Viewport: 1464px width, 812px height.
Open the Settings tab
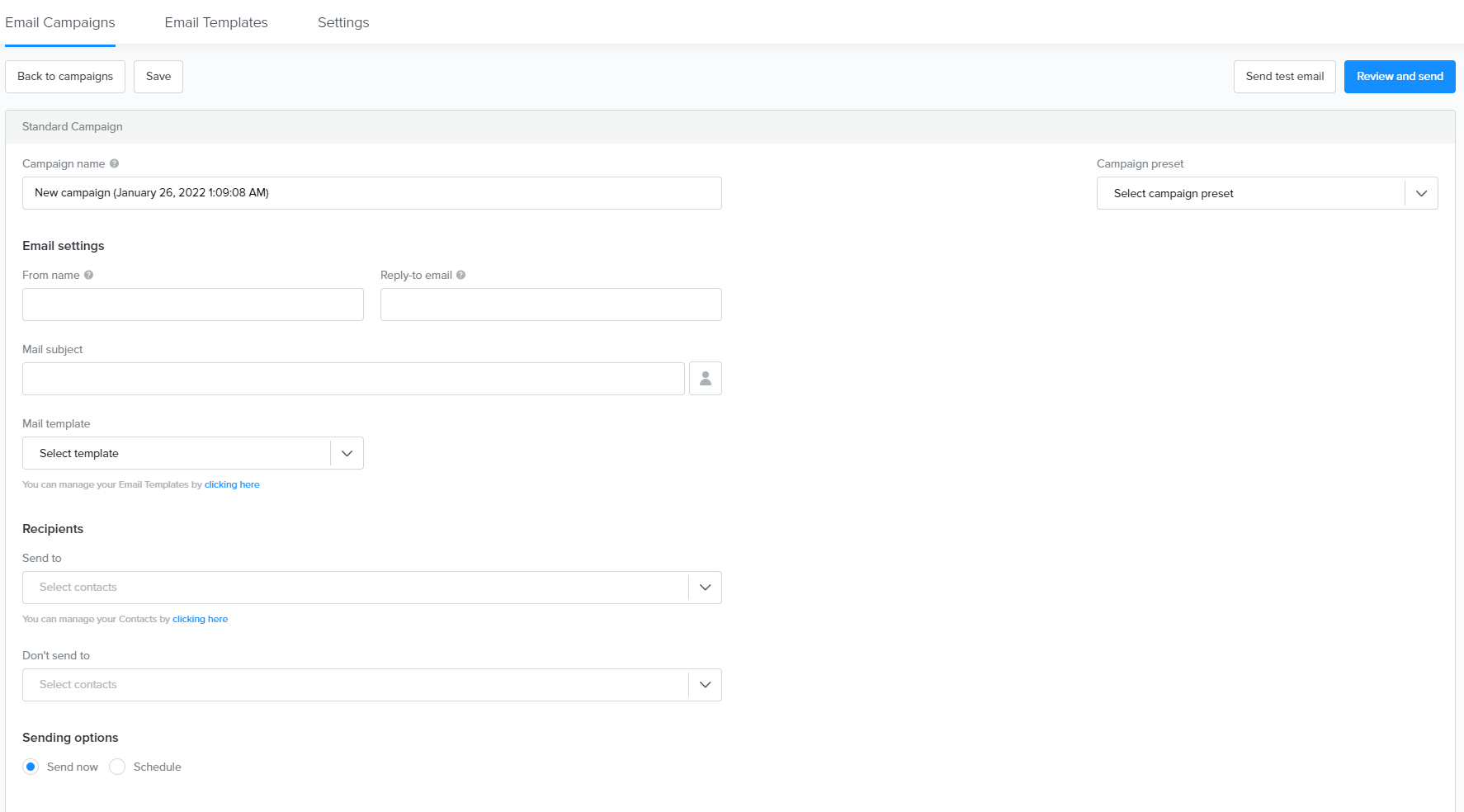click(343, 22)
